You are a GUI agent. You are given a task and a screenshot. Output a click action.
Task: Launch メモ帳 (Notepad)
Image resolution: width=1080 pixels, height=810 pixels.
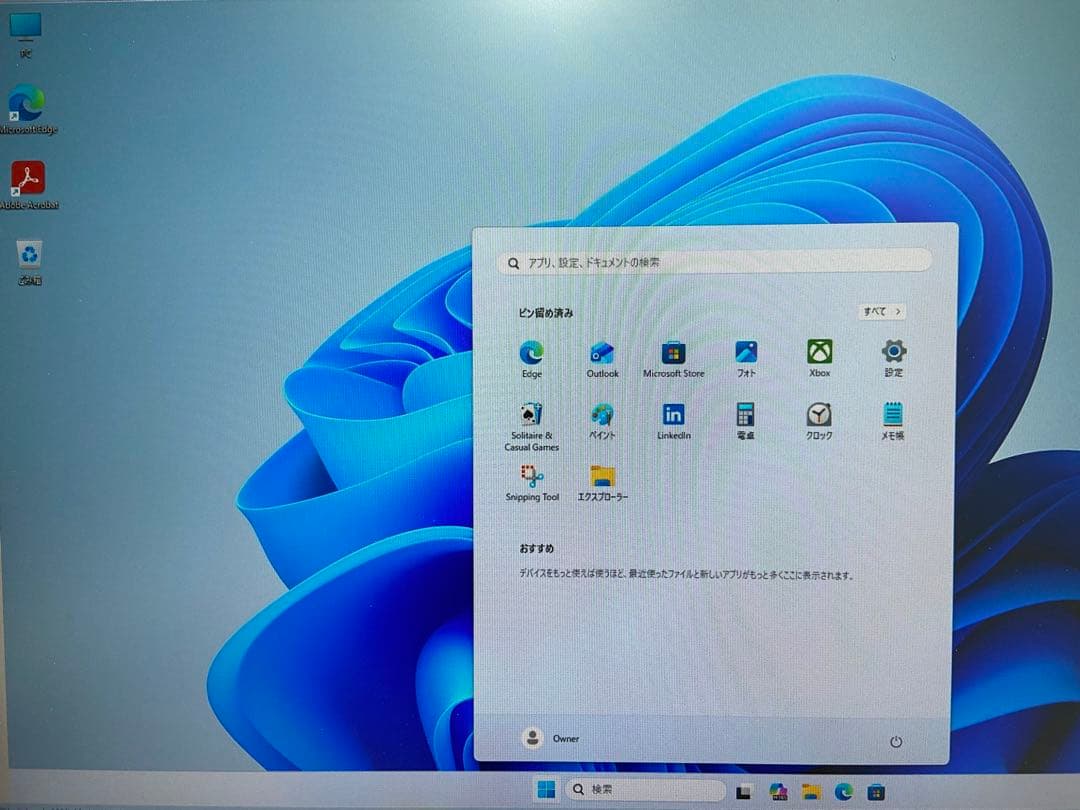click(890, 415)
